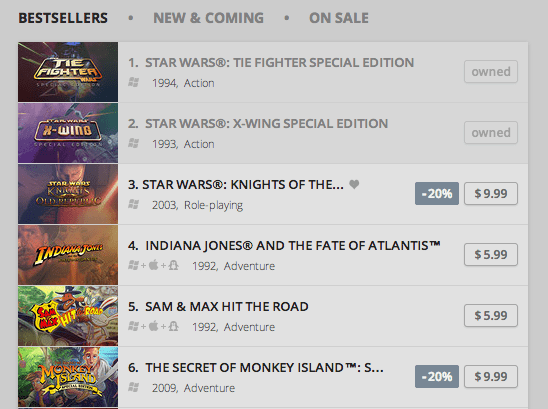Click the Windows icon under TIE Fighter
548x409 pixels.
point(134,82)
